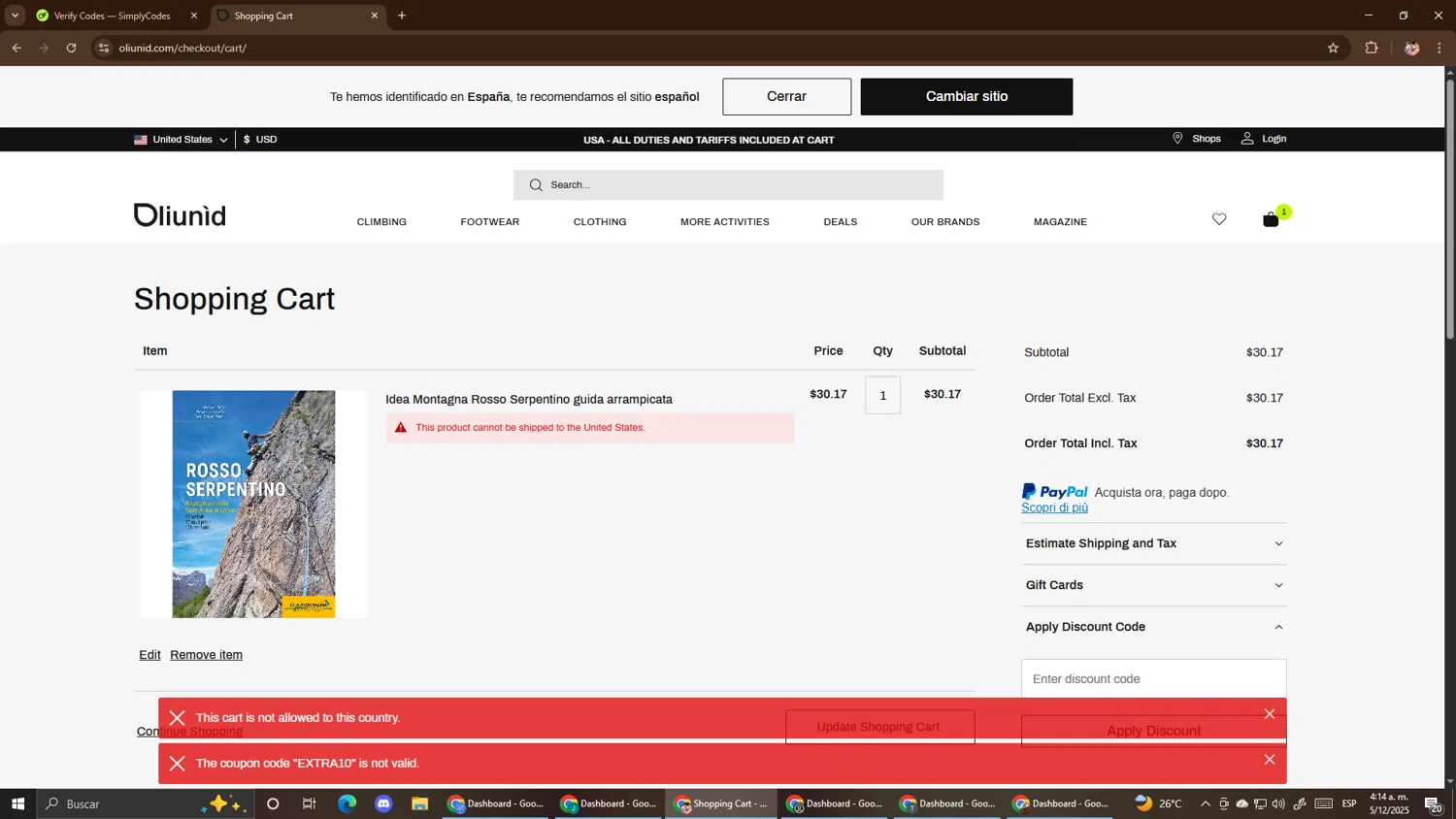Open a new browser tab

pyautogui.click(x=402, y=16)
